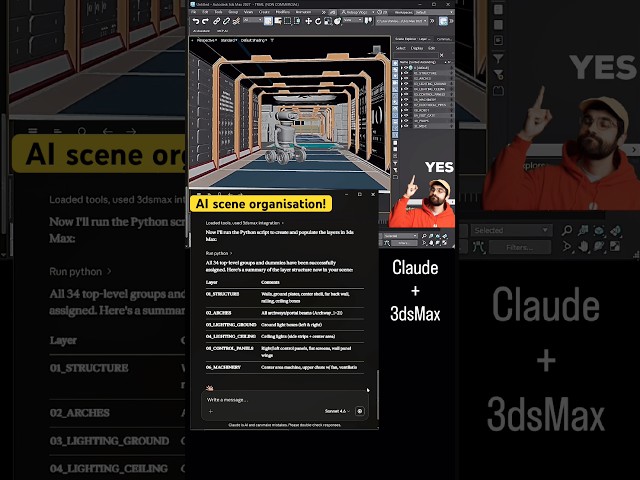
Task: Click the Scene Explorer search field
Action: click(417, 55)
